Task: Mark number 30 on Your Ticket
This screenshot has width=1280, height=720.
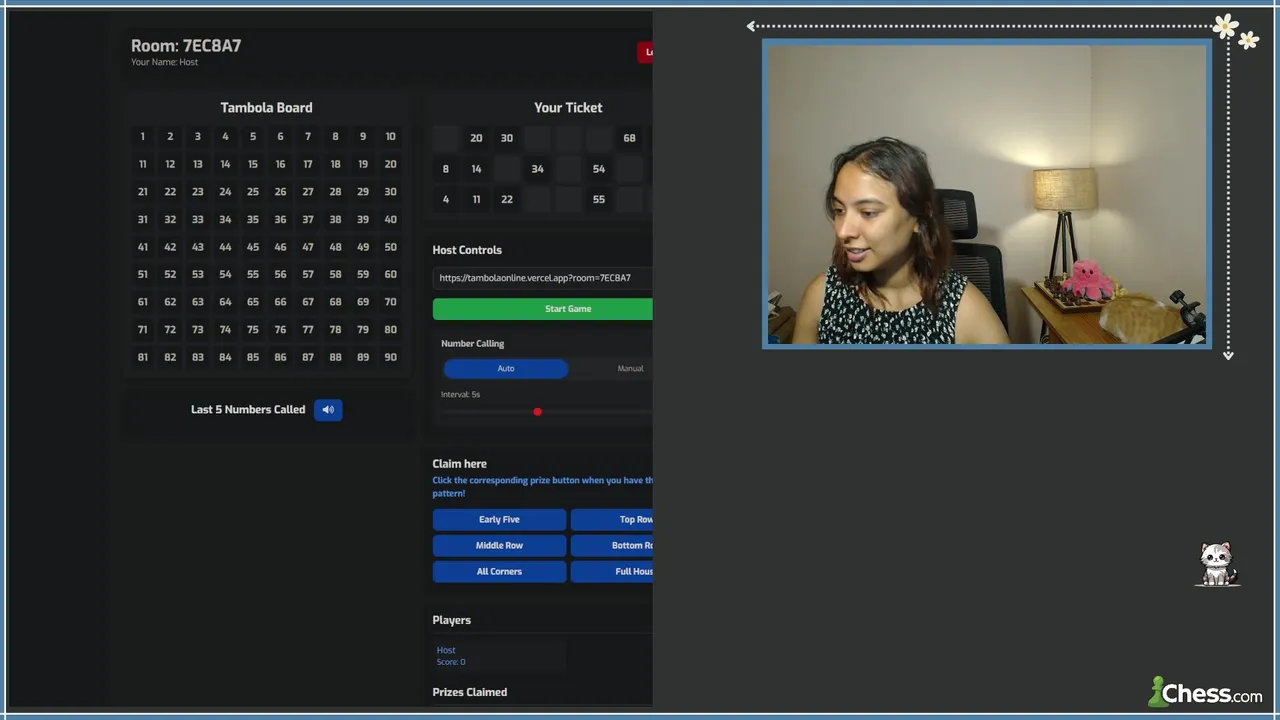Action: [507, 138]
